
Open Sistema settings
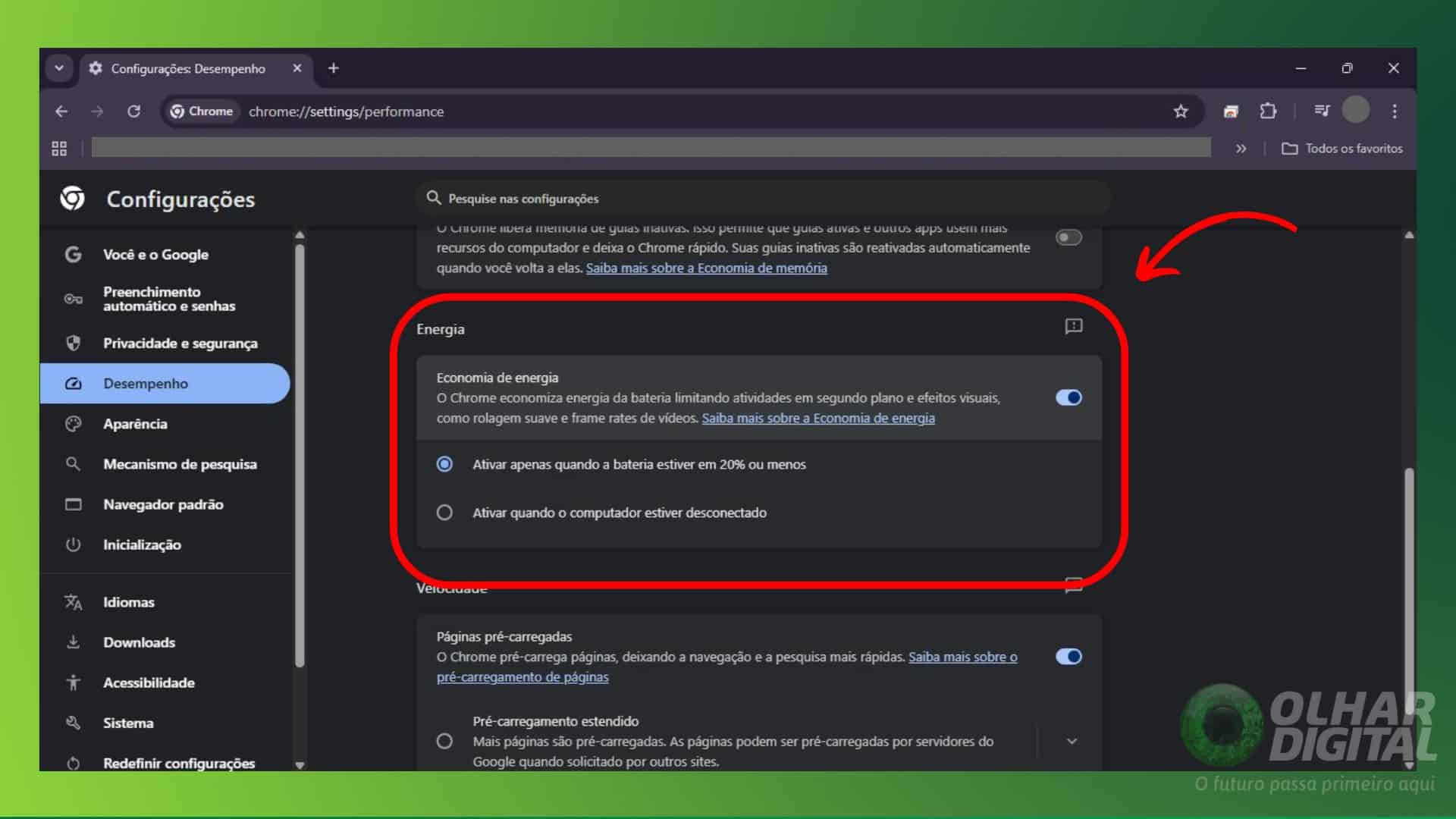click(128, 723)
